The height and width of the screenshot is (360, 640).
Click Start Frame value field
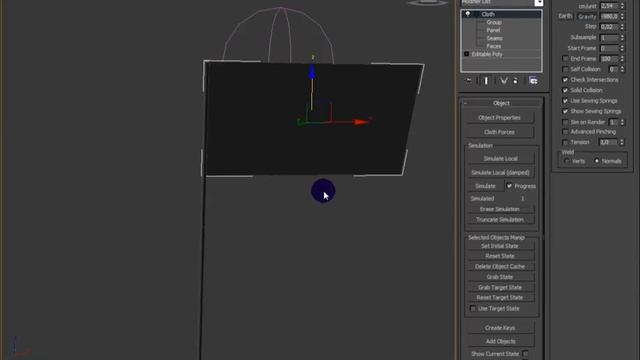point(609,48)
